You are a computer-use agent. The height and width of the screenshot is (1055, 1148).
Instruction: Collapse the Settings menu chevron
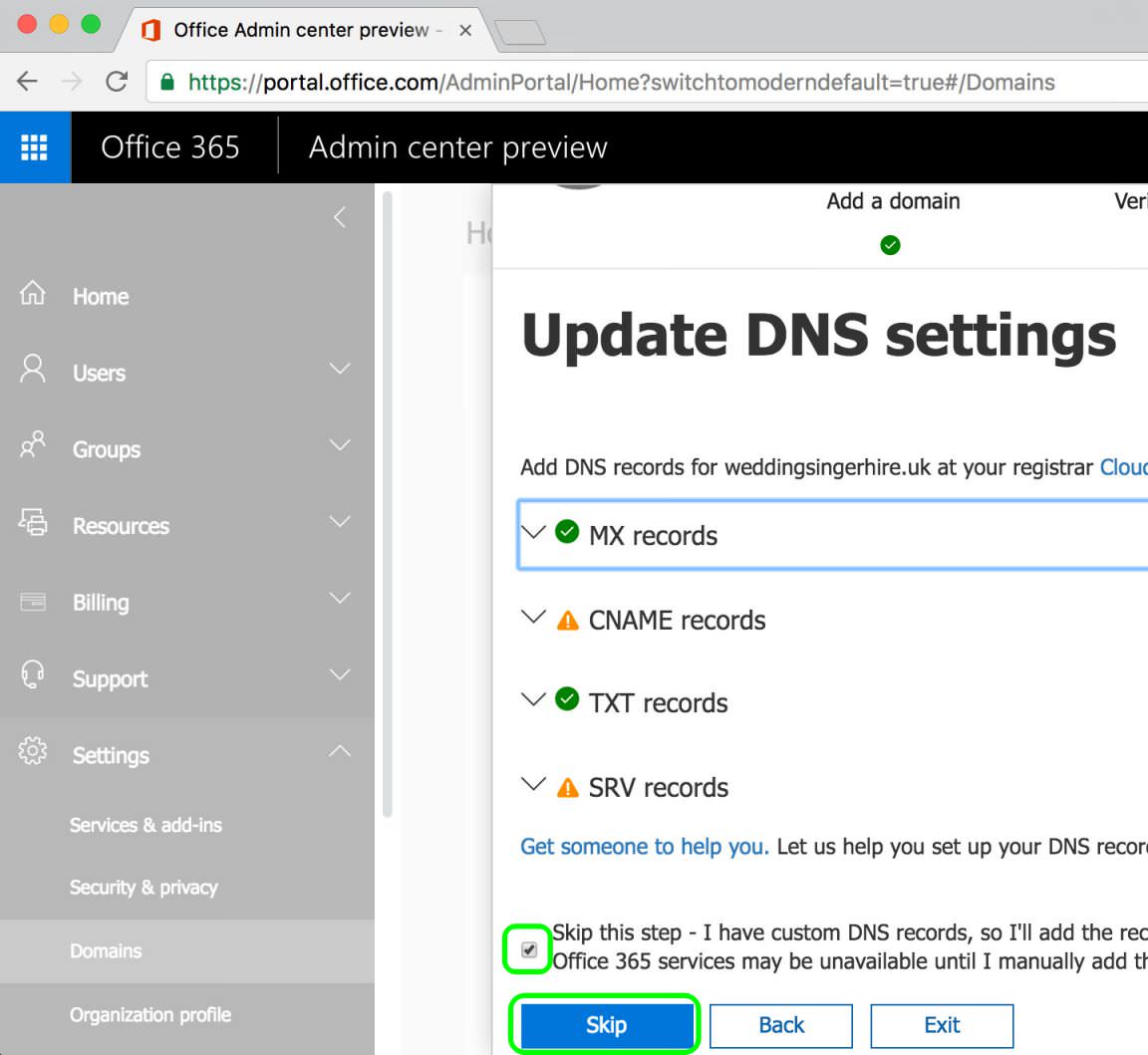coord(340,751)
